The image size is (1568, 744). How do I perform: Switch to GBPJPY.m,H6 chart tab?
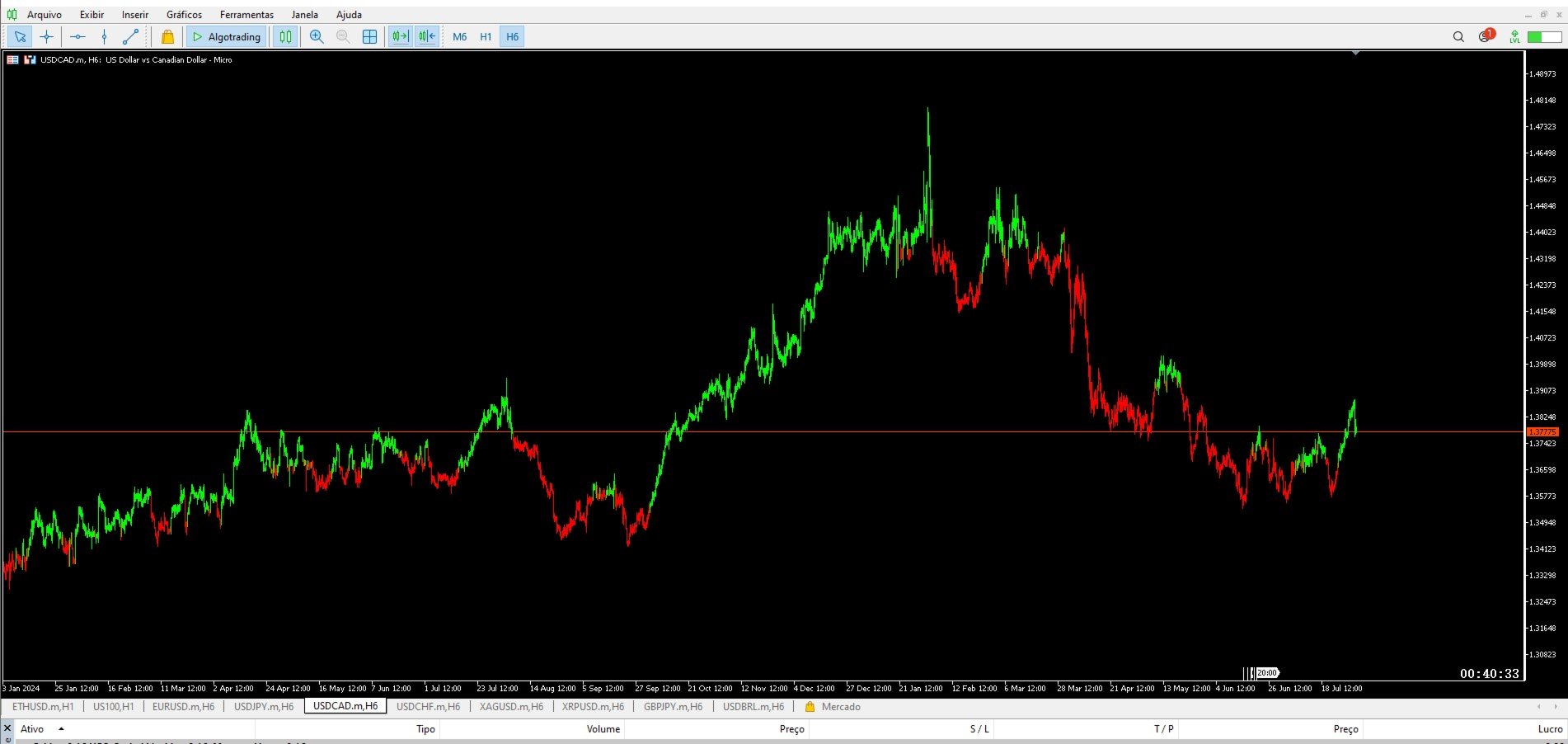click(x=673, y=706)
